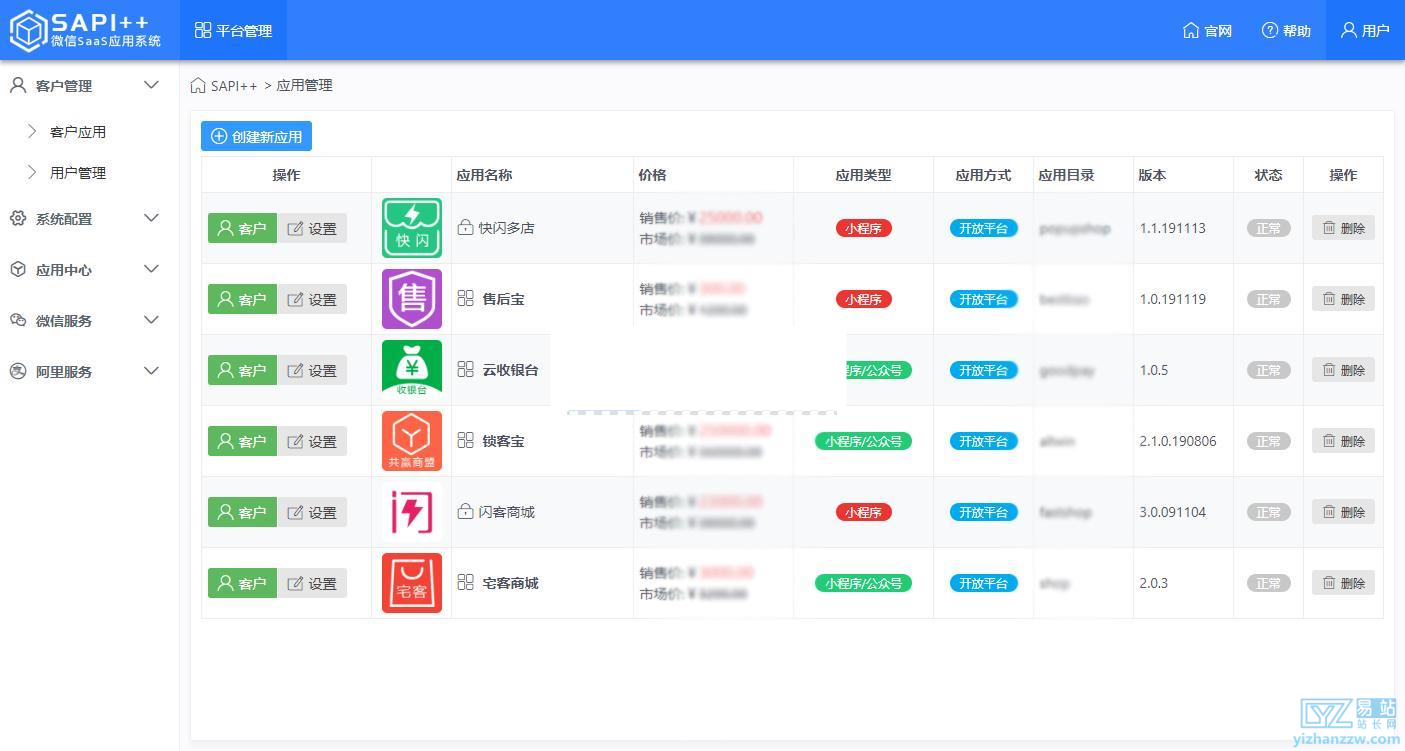Open the 帮助 help section in top bar
The width and height of the screenshot is (1405, 751).
pyautogui.click(x=1286, y=30)
